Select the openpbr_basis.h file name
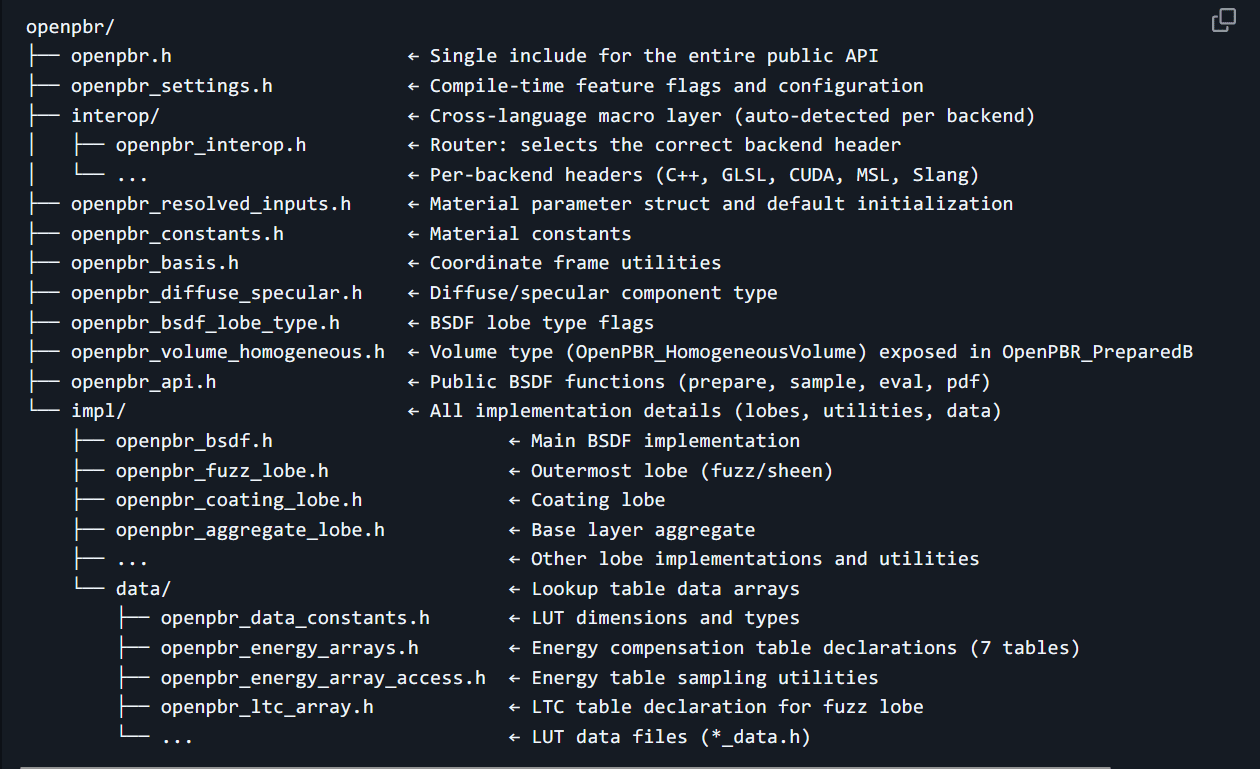 tap(154, 263)
